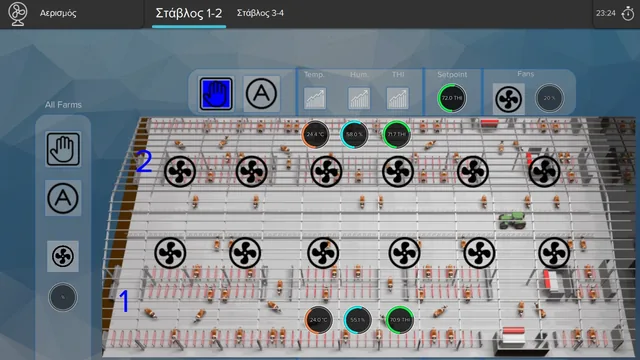The image size is (640, 360).
Task: Toggle barn 1's first fan from the left
Action: (170, 253)
